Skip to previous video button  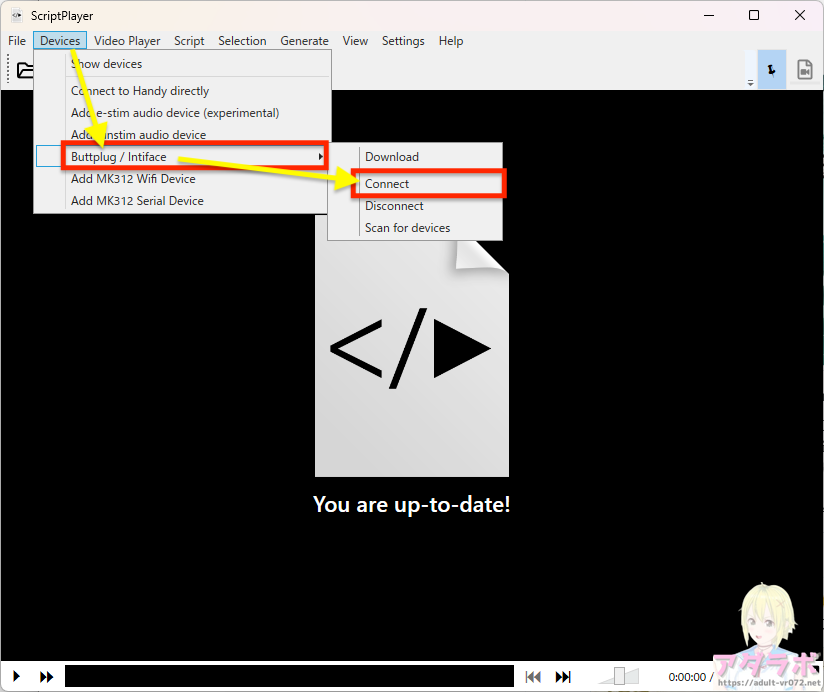pos(534,677)
